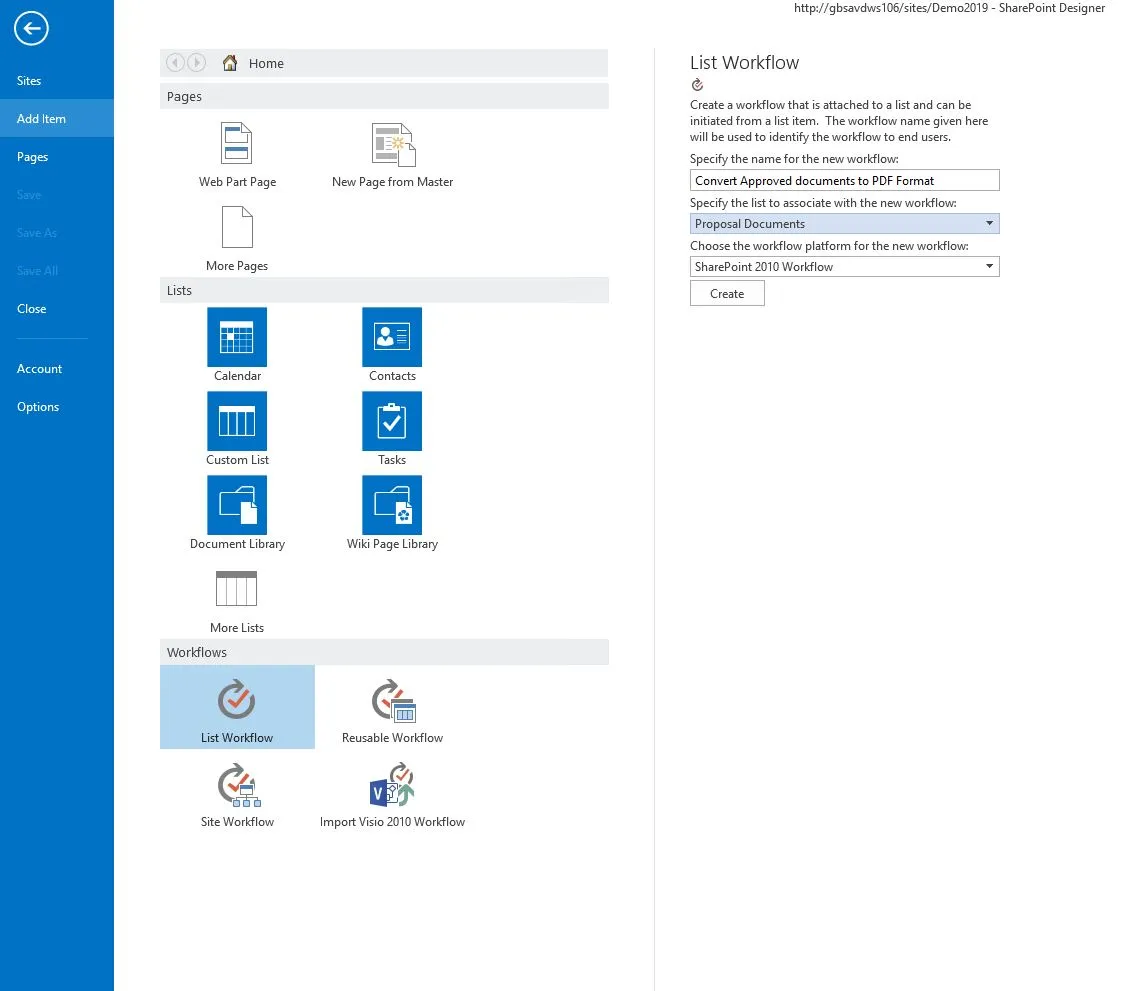
Task: Click the Create button
Action: click(727, 293)
